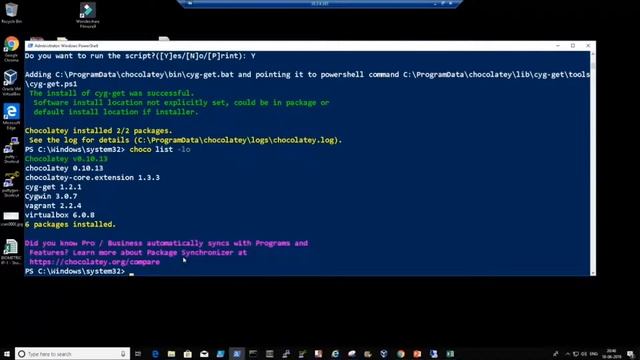Click the chocolatey.org/compare URL text
640x360 pixels.
[95, 262]
